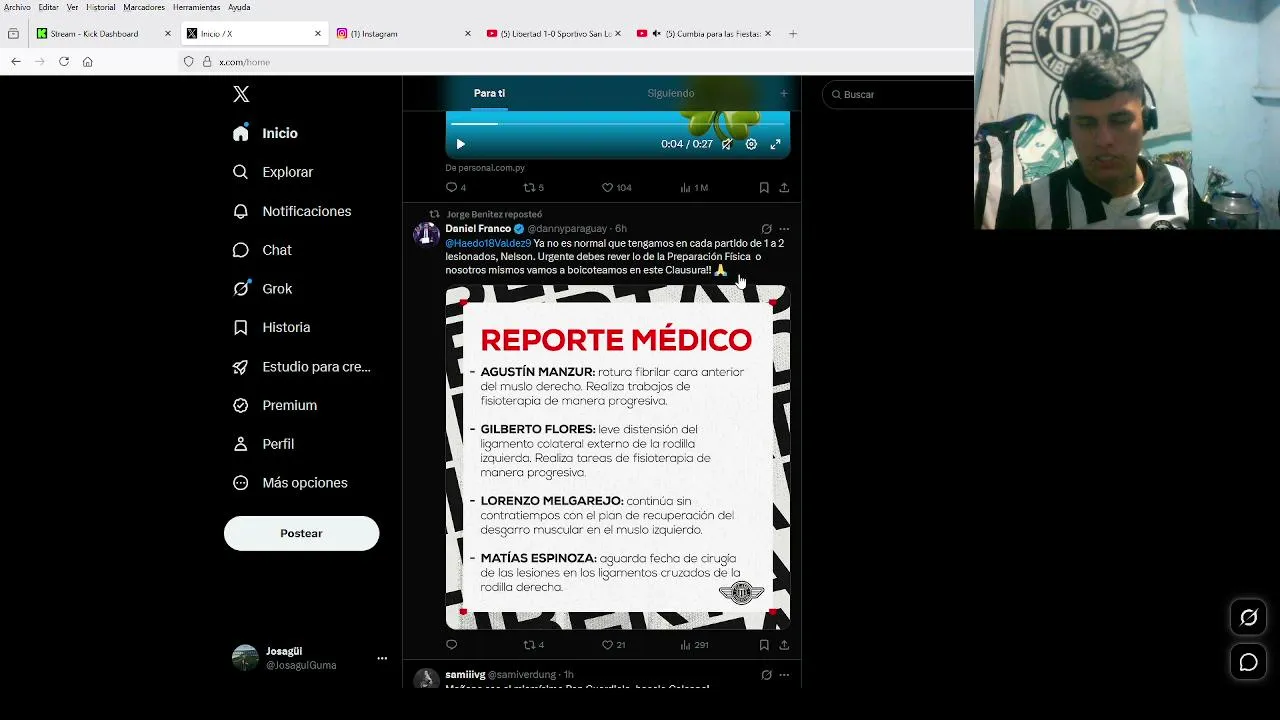Screen dimensions: 1280x720
Task: Click the Buscar search field
Action: [900, 94]
